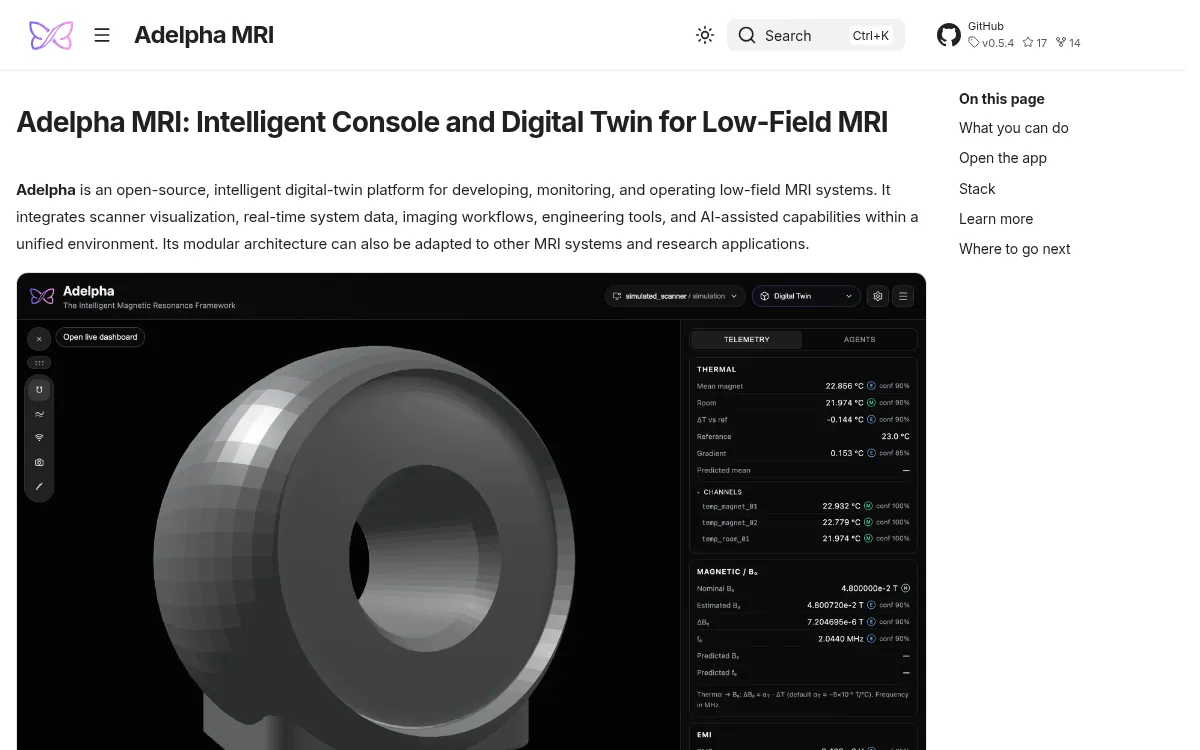1200x750 pixels.
Task: Click the badge on the 'Gradient' row
Action: pyautogui.click(x=871, y=453)
